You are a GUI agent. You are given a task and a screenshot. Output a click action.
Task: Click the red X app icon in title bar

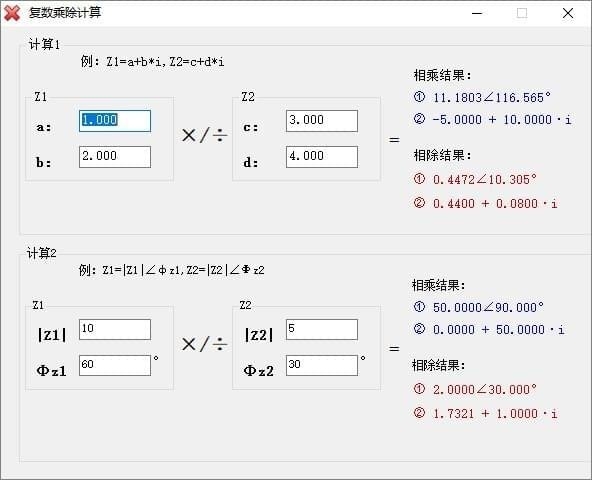[12, 13]
